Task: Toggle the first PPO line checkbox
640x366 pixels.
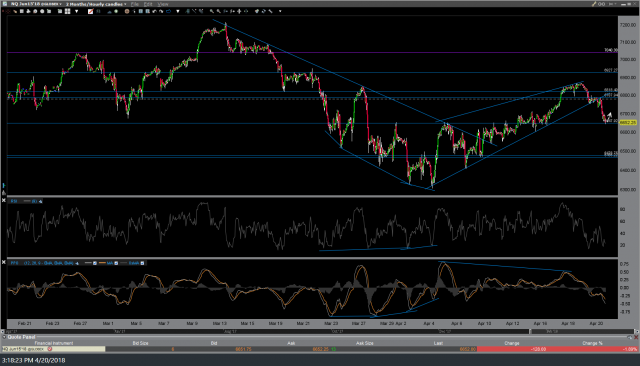Action: [95, 263]
